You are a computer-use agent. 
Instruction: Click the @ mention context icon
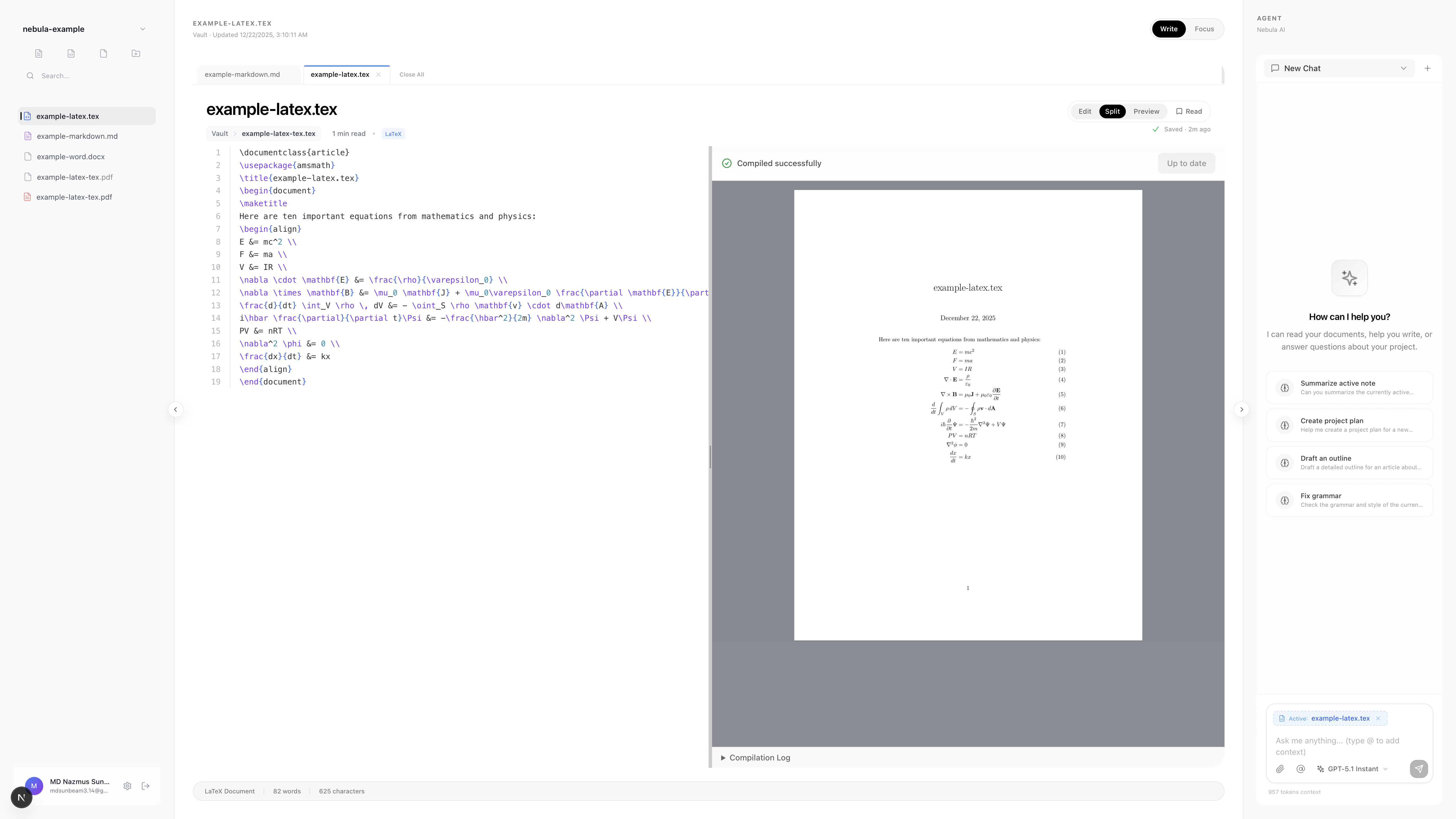(x=1300, y=769)
